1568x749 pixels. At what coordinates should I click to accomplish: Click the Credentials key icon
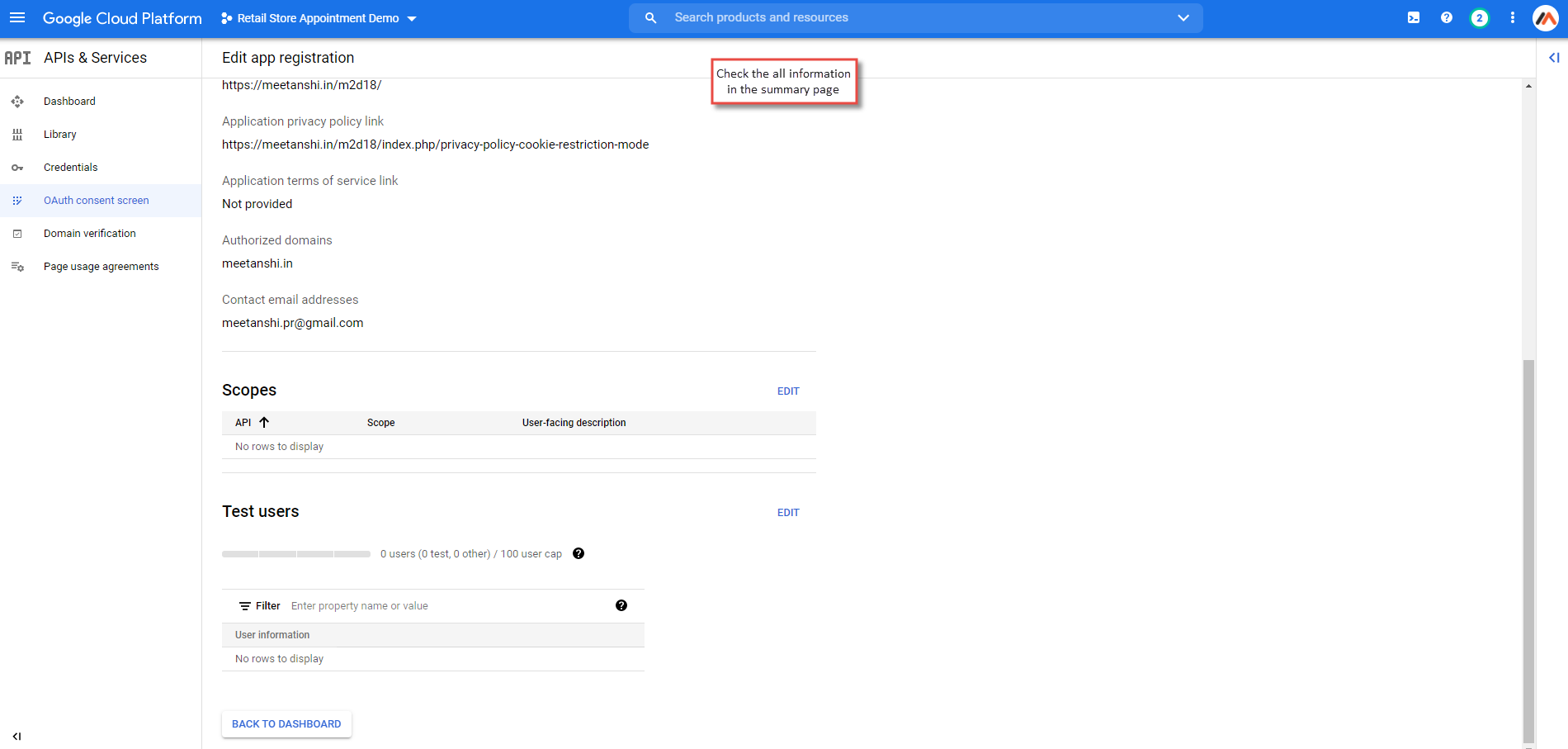(x=17, y=168)
